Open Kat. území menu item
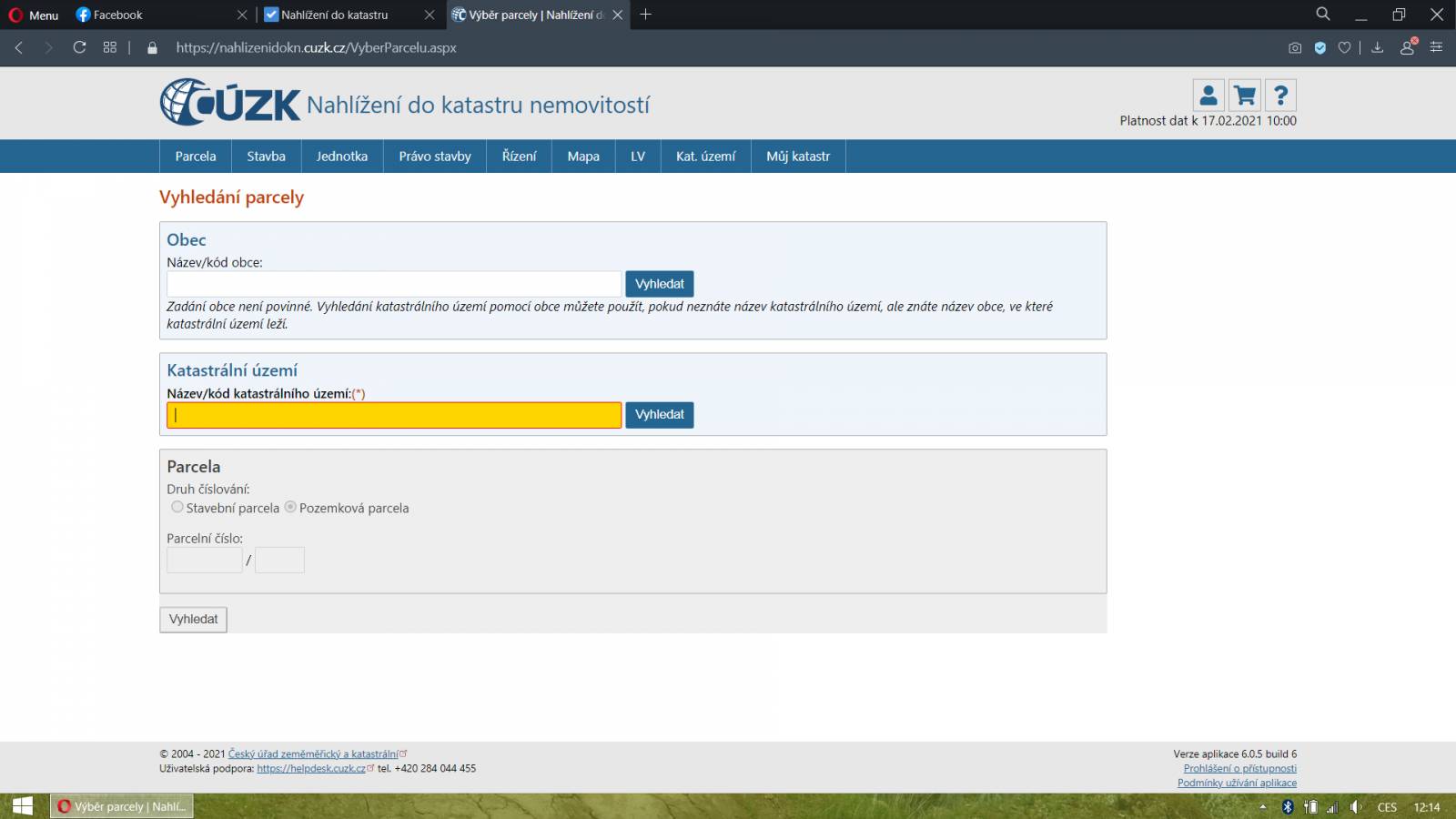1456x819 pixels. (x=705, y=157)
